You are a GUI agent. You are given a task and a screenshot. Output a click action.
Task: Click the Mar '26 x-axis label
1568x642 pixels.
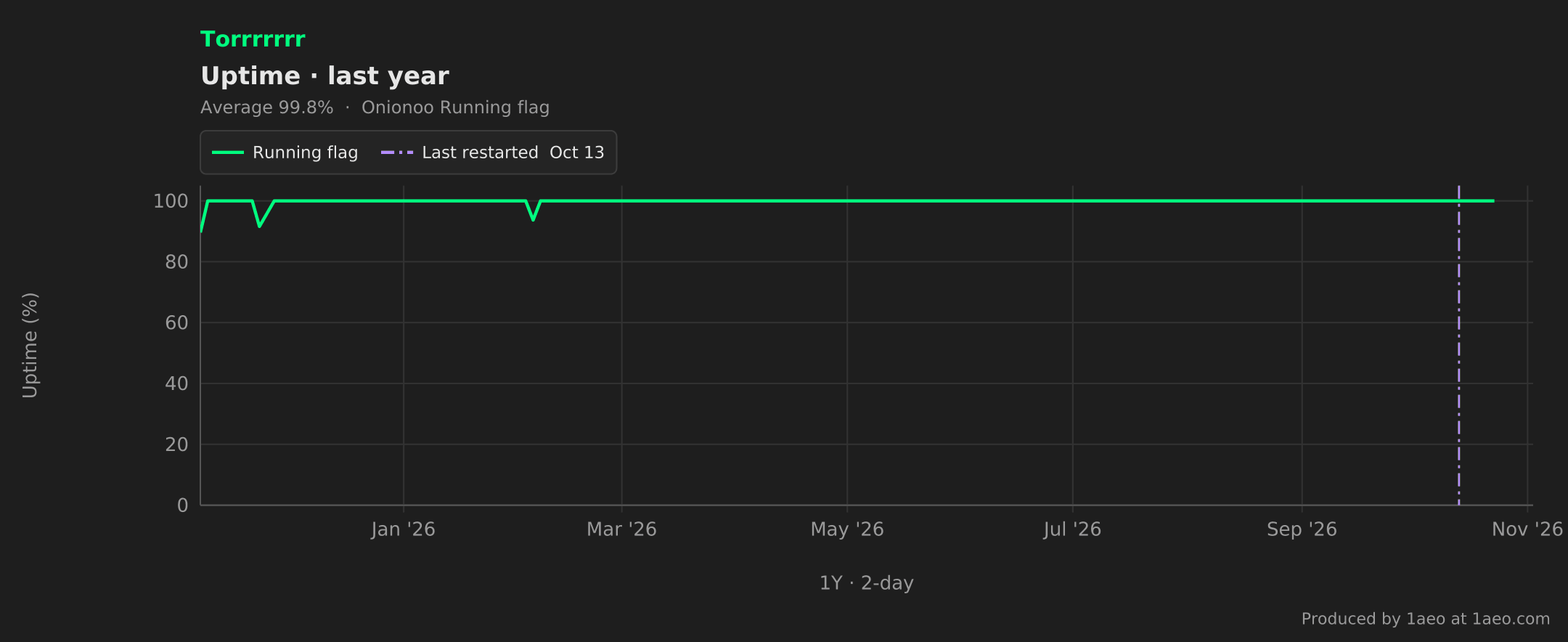coord(621,529)
